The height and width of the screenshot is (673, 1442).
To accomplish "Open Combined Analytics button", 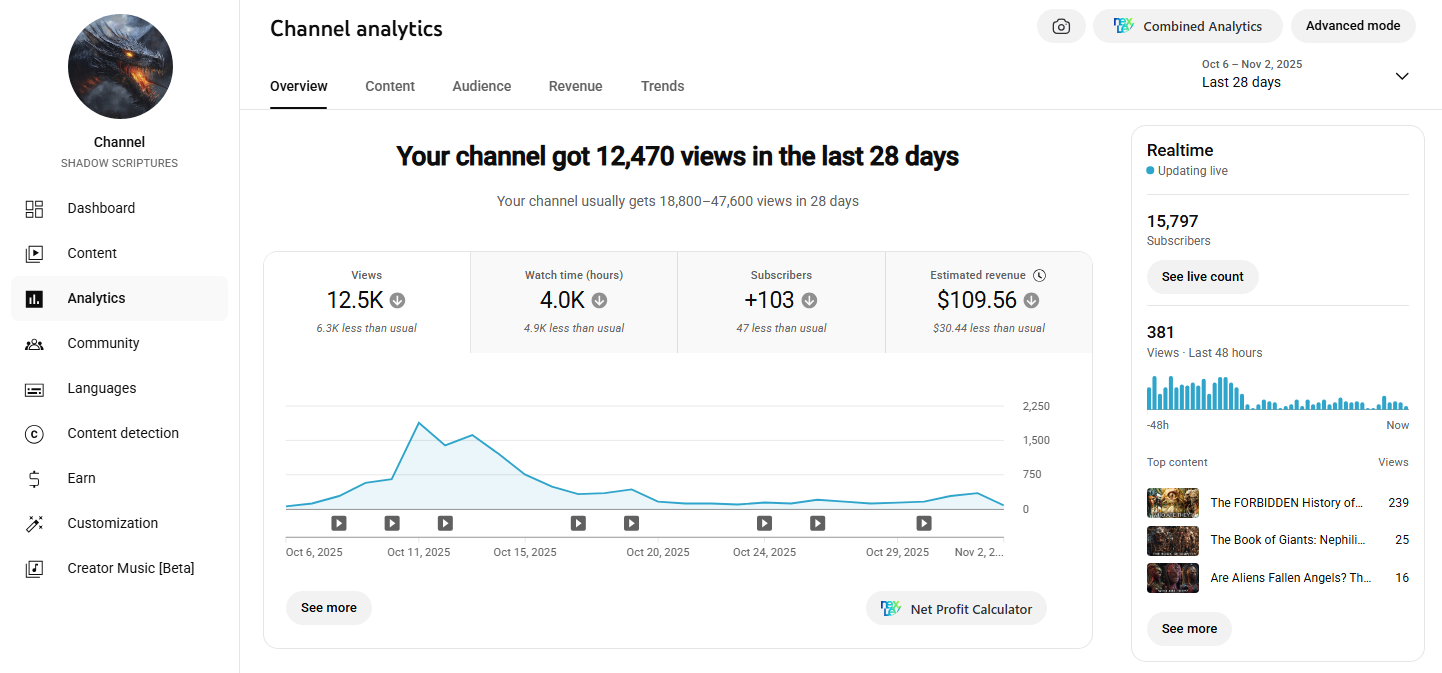I will click(1187, 27).
